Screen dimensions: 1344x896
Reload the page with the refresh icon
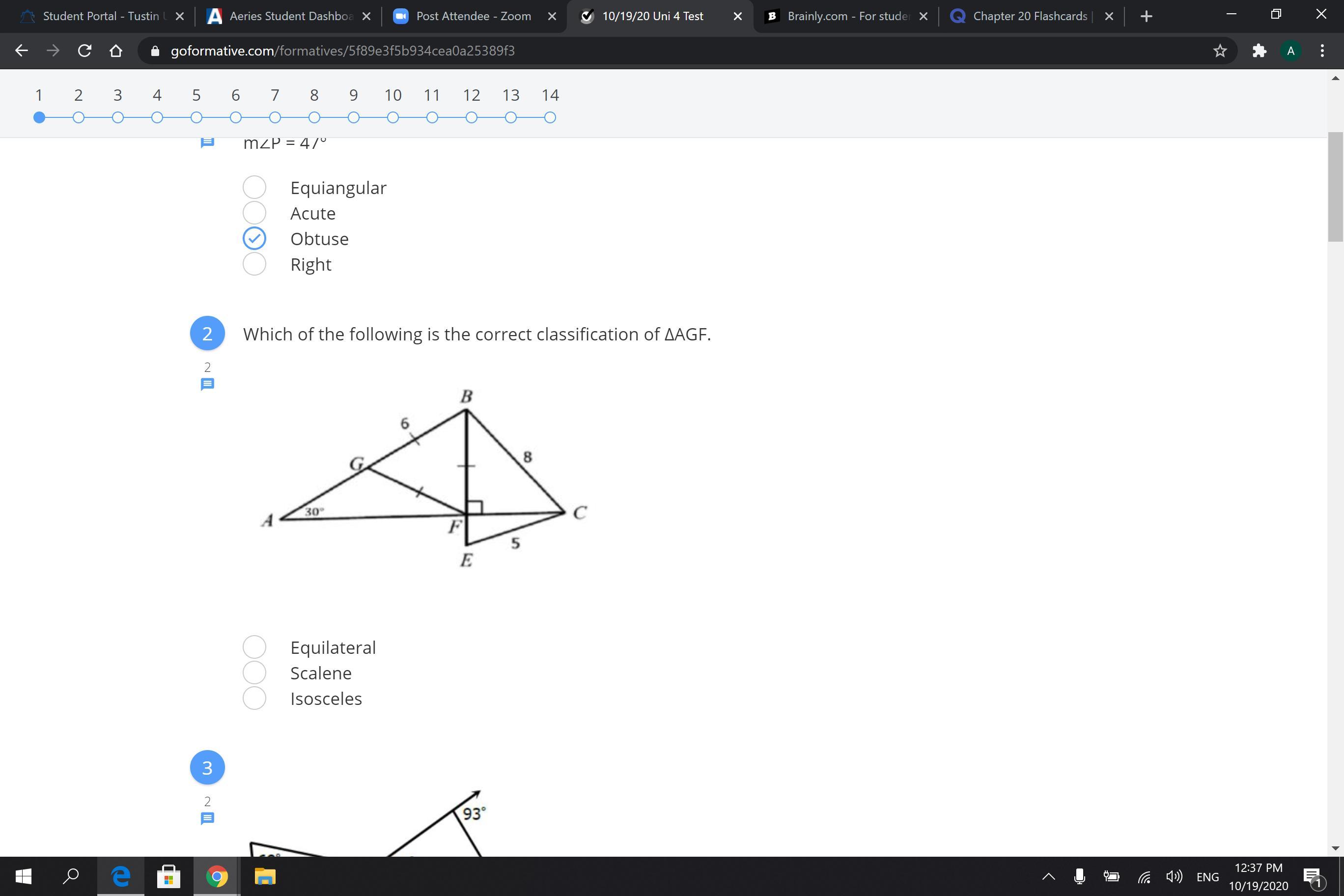pyautogui.click(x=84, y=51)
